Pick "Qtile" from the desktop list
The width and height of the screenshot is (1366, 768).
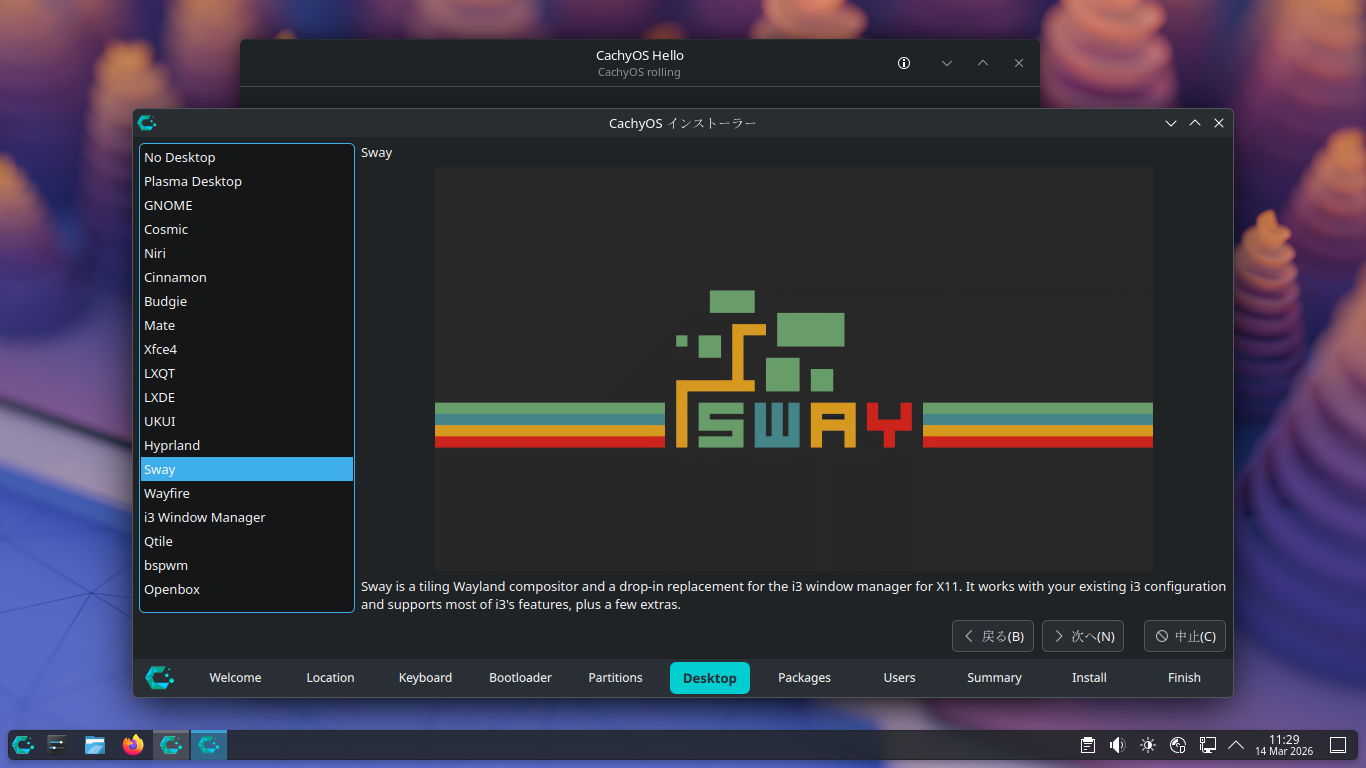(x=247, y=541)
